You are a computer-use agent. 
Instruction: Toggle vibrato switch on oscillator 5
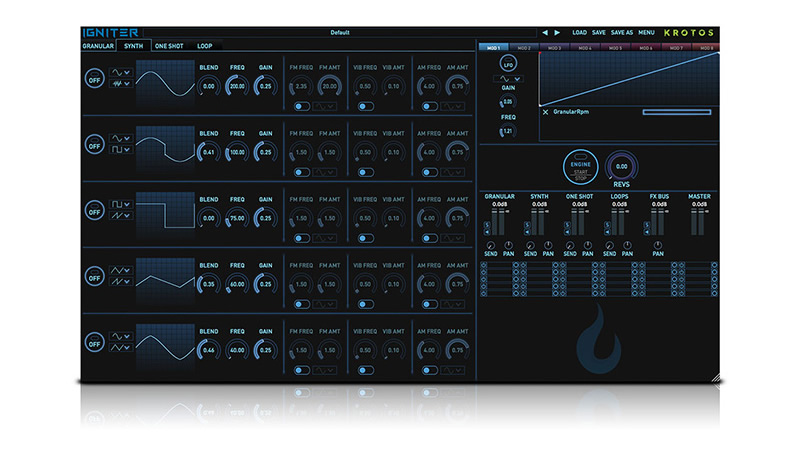click(365, 370)
